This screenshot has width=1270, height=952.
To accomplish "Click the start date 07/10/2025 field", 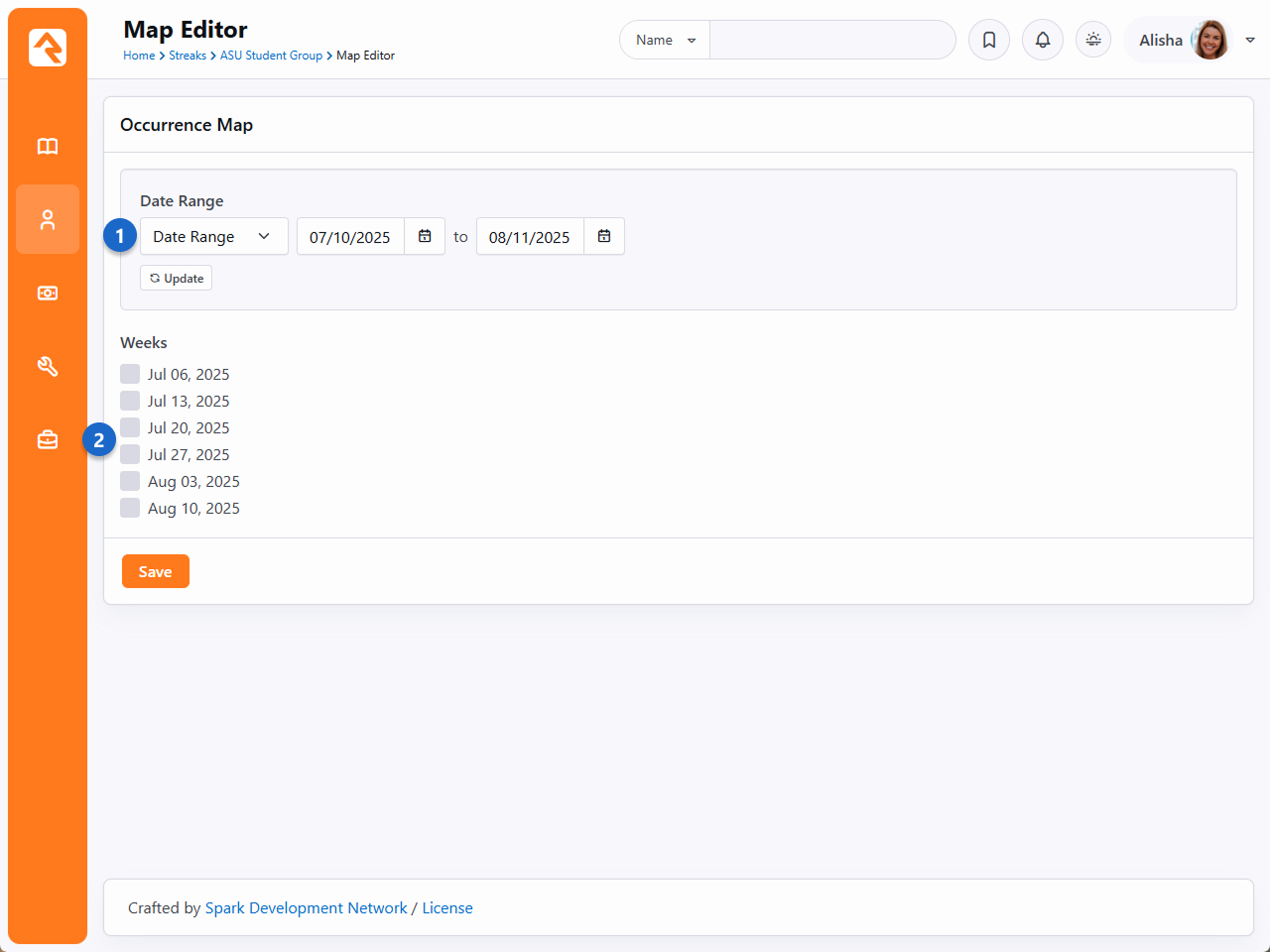I will pyautogui.click(x=350, y=237).
